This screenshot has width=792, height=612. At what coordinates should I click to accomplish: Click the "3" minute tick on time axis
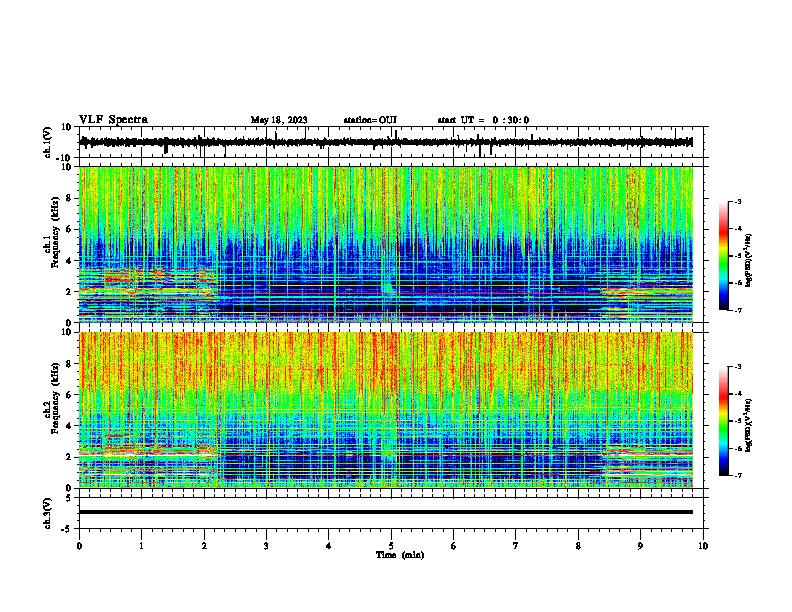tap(266, 546)
